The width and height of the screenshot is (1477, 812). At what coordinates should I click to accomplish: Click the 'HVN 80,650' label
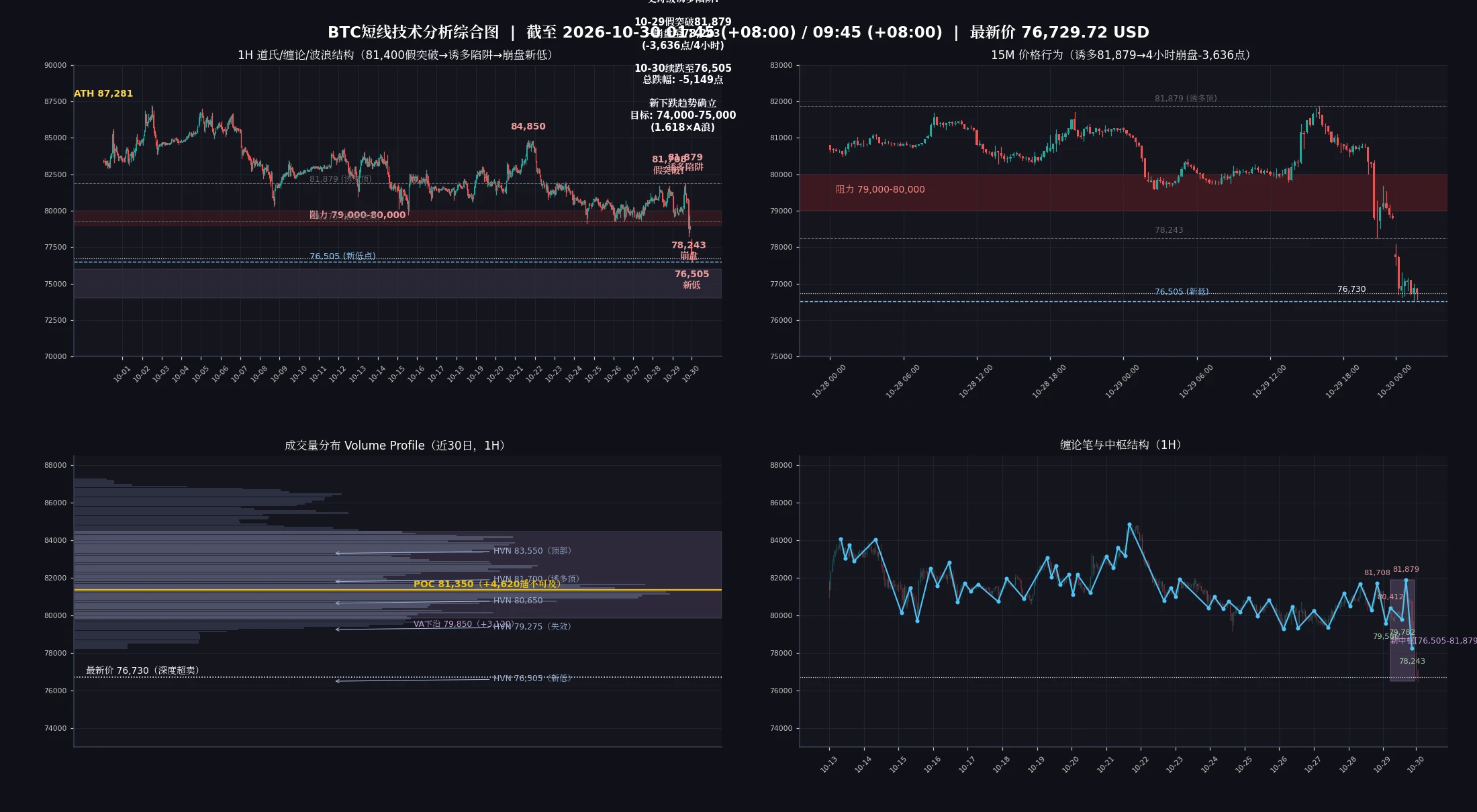(518, 600)
